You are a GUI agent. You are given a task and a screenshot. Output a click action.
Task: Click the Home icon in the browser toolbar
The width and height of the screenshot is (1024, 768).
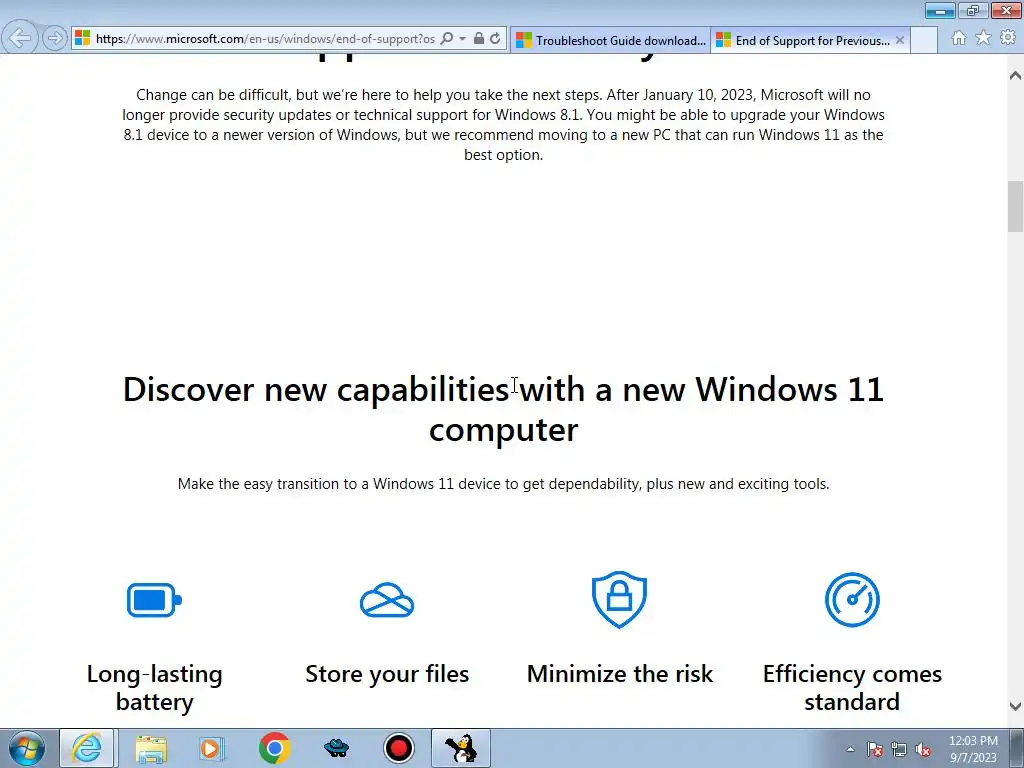(x=958, y=38)
